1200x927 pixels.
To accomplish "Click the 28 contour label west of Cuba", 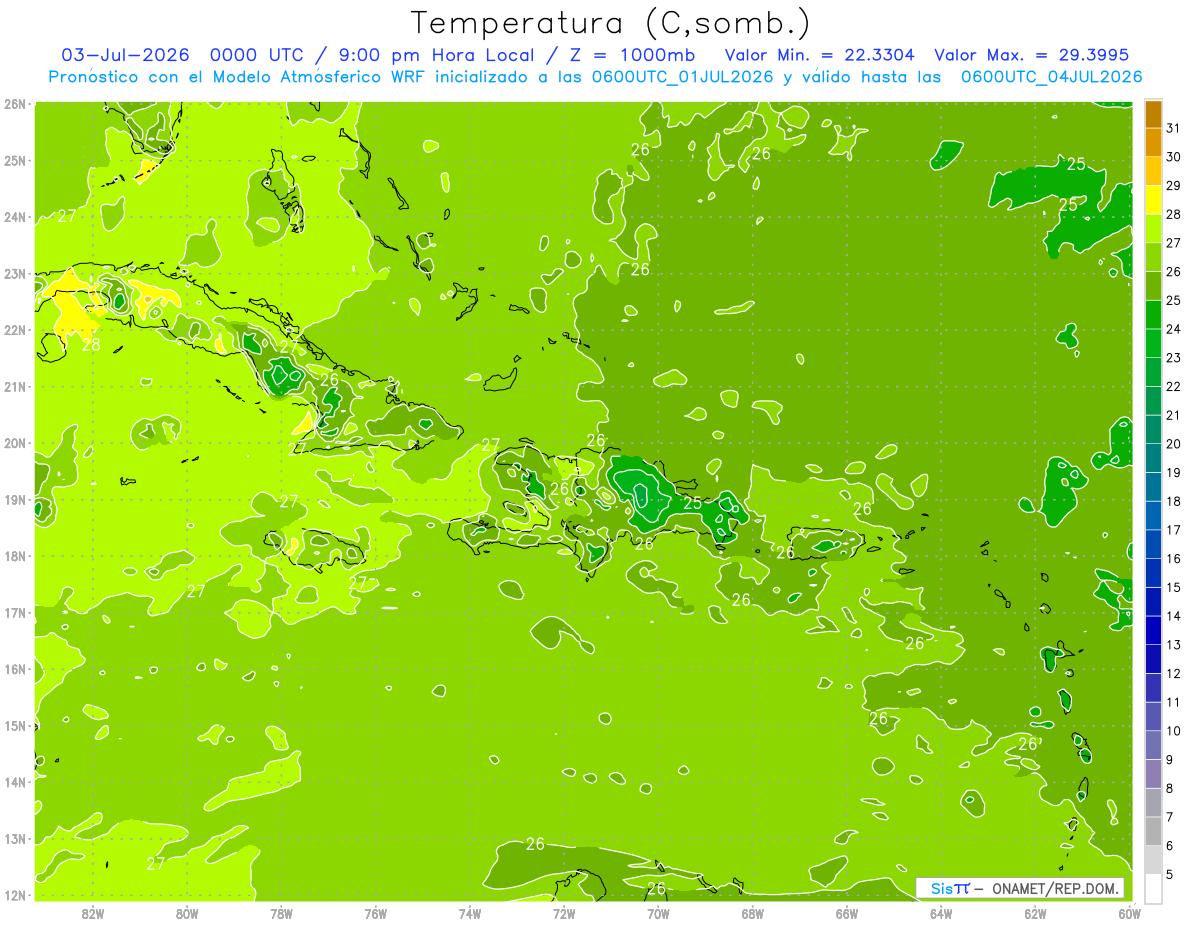I will 91,345.
